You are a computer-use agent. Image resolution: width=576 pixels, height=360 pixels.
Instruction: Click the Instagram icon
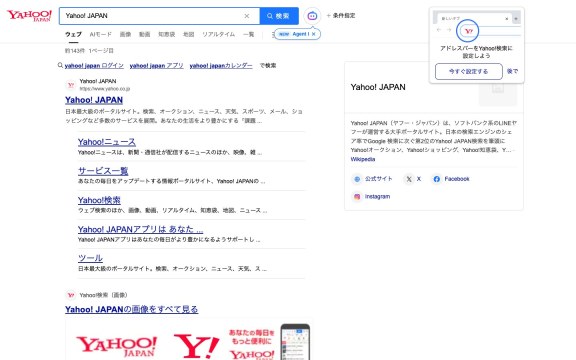357,197
